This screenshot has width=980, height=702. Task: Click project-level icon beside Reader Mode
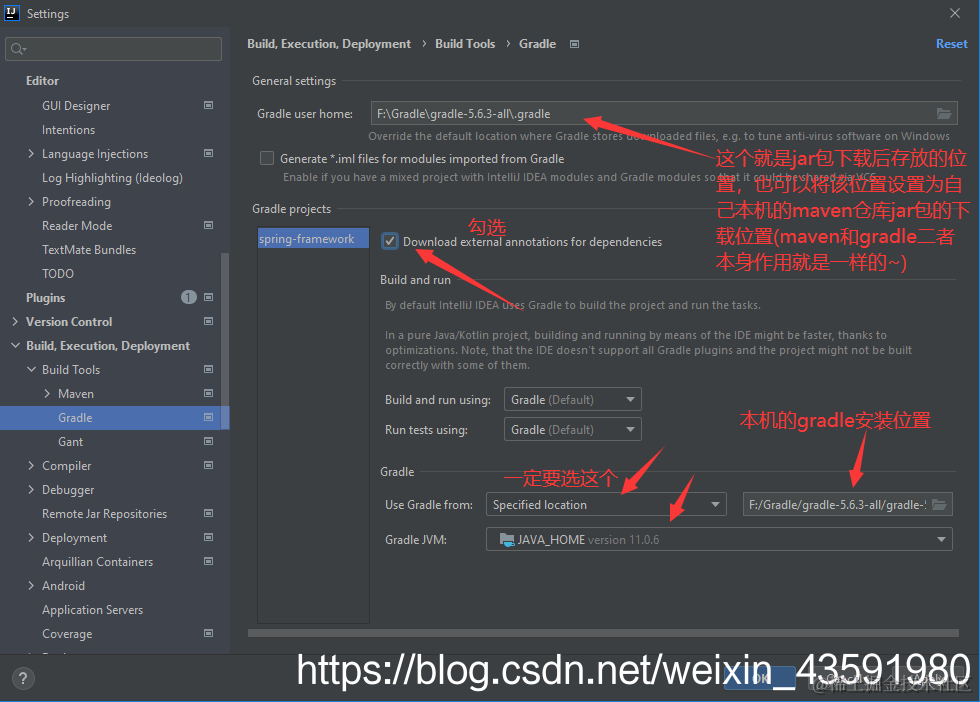click(209, 225)
